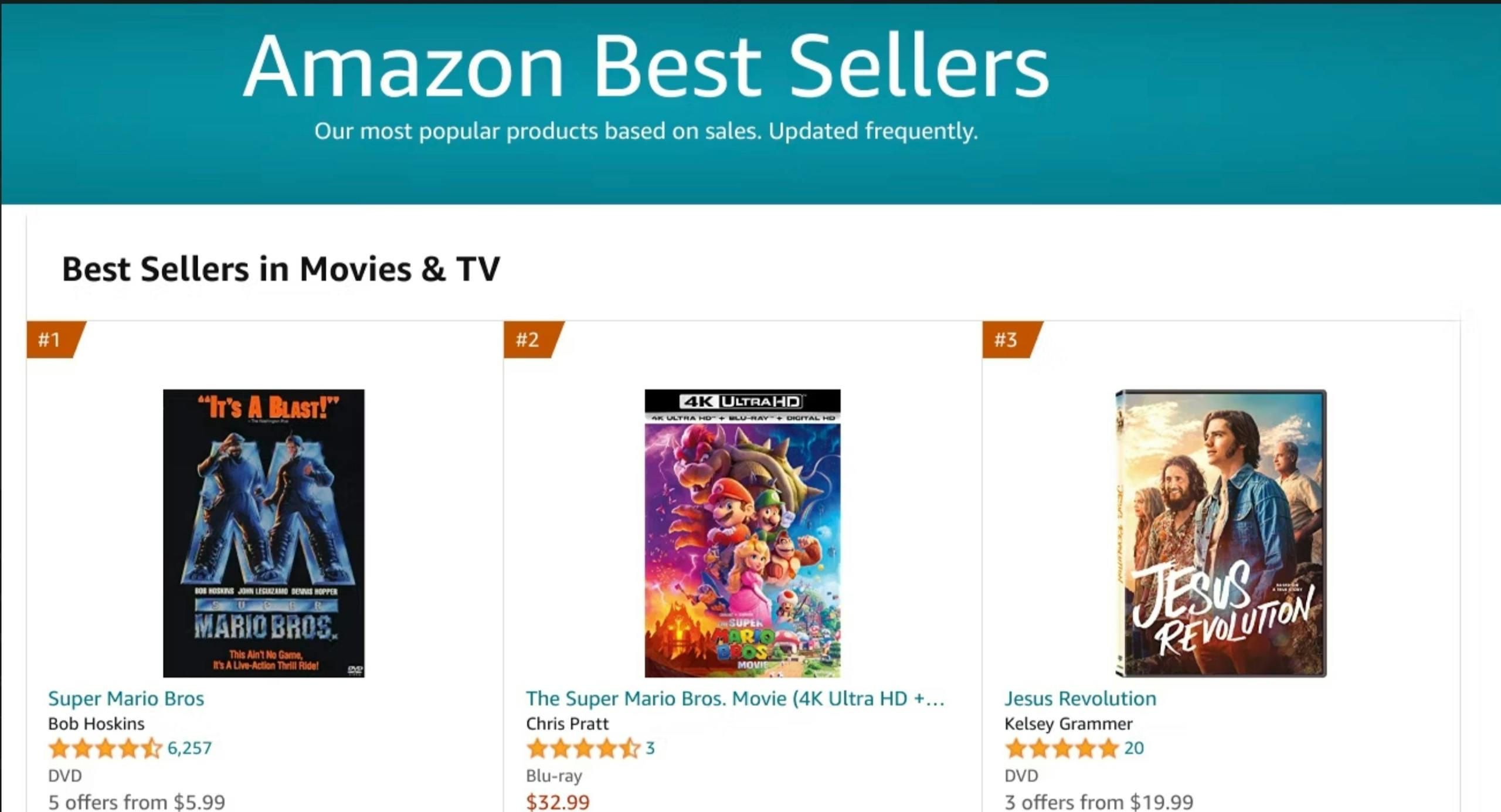Open 5 offers from $5.99 link
The height and width of the screenshot is (812, 1501).
pyautogui.click(x=137, y=801)
